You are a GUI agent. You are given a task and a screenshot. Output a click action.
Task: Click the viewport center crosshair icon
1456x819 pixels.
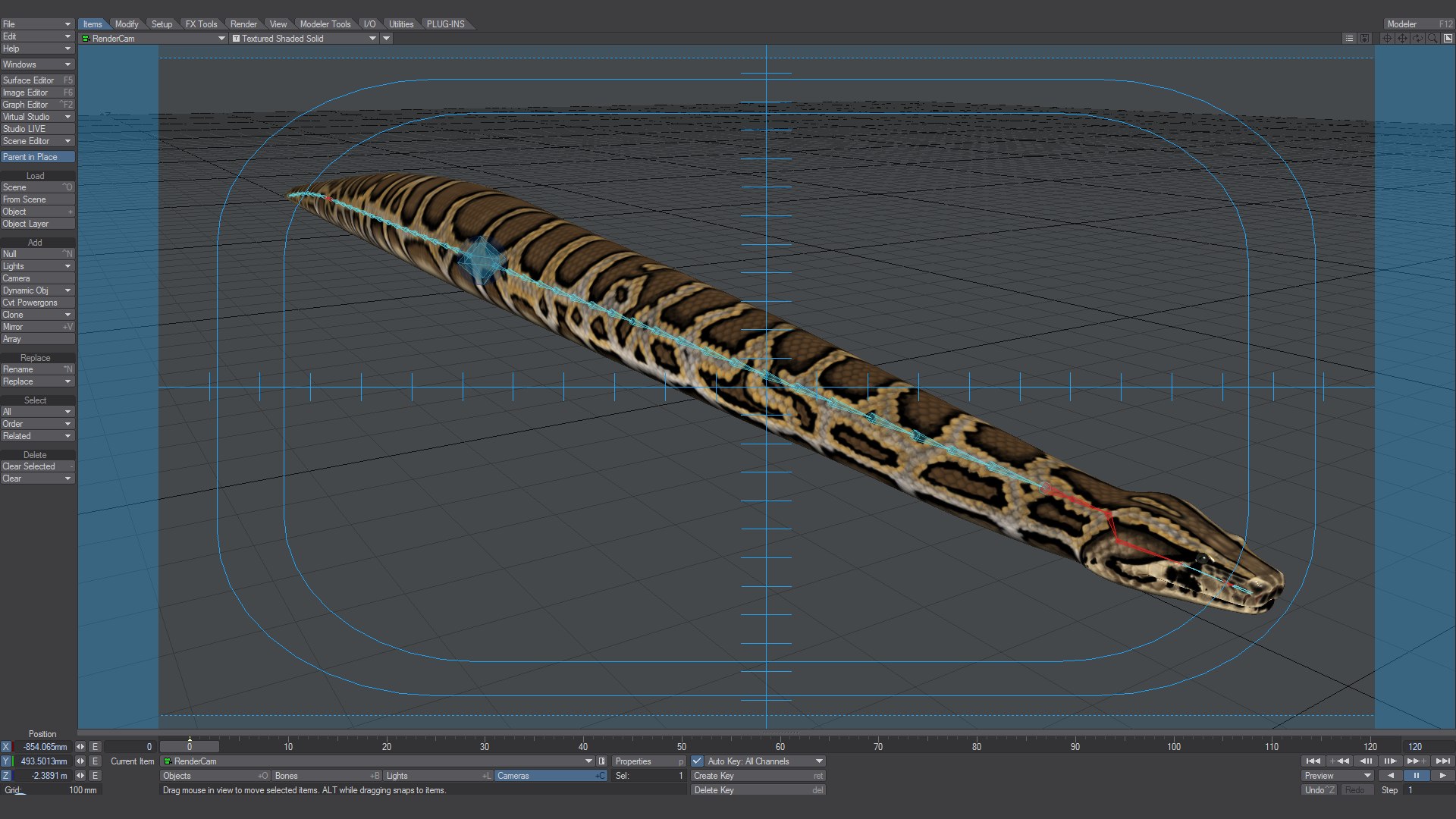tap(1387, 39)
